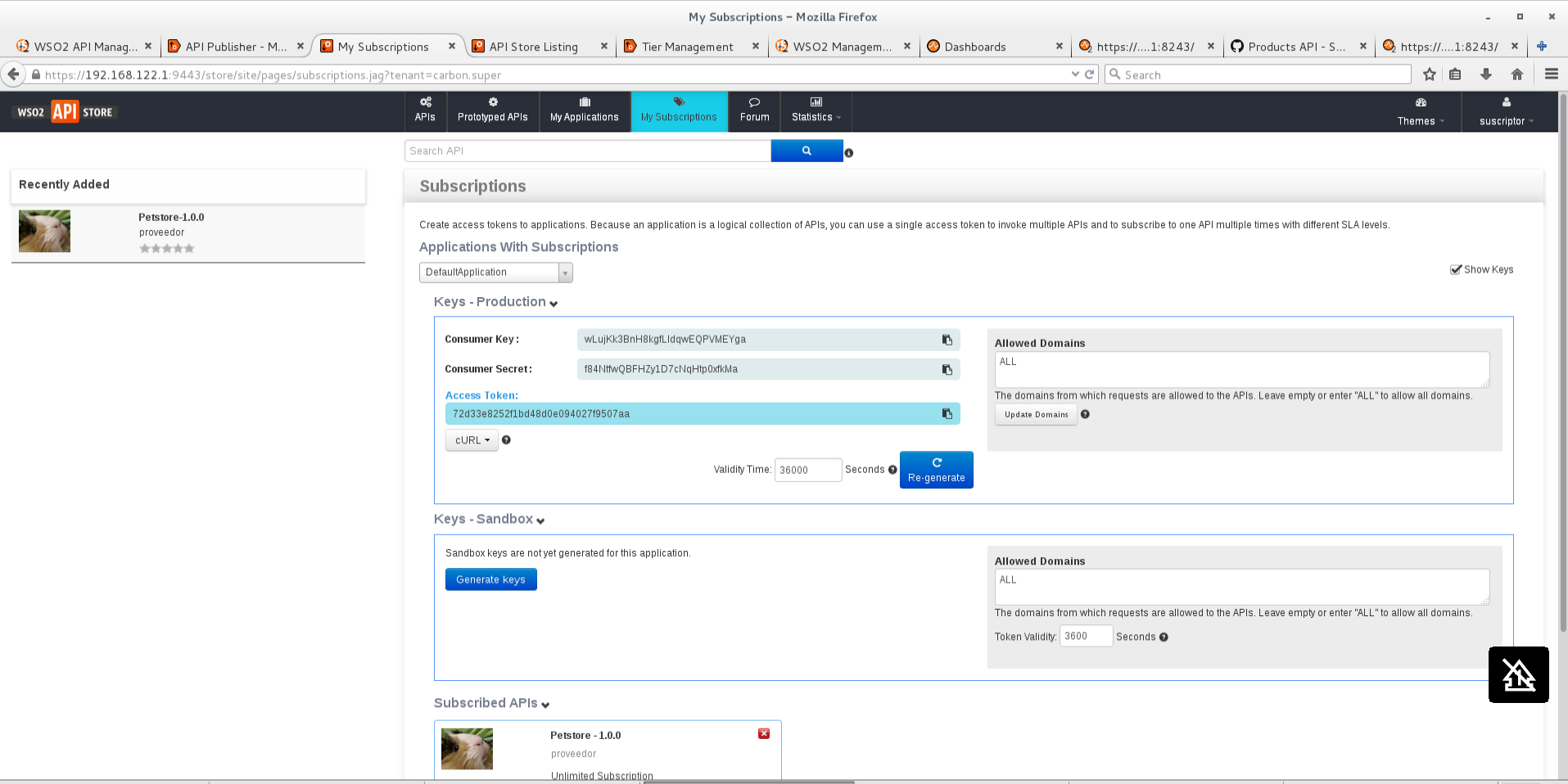Click the browser address bar URL
Viewport: 1568px width, 784px height.
(x=557, y=74)
